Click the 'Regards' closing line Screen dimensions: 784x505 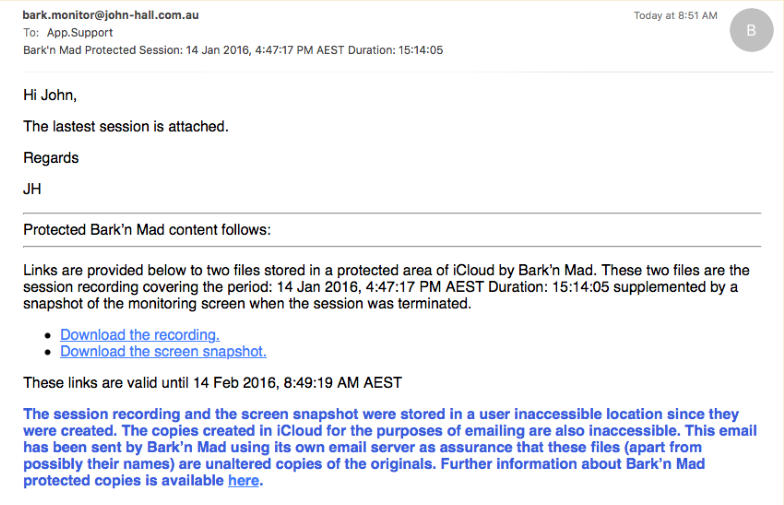(x=51, y=158)
